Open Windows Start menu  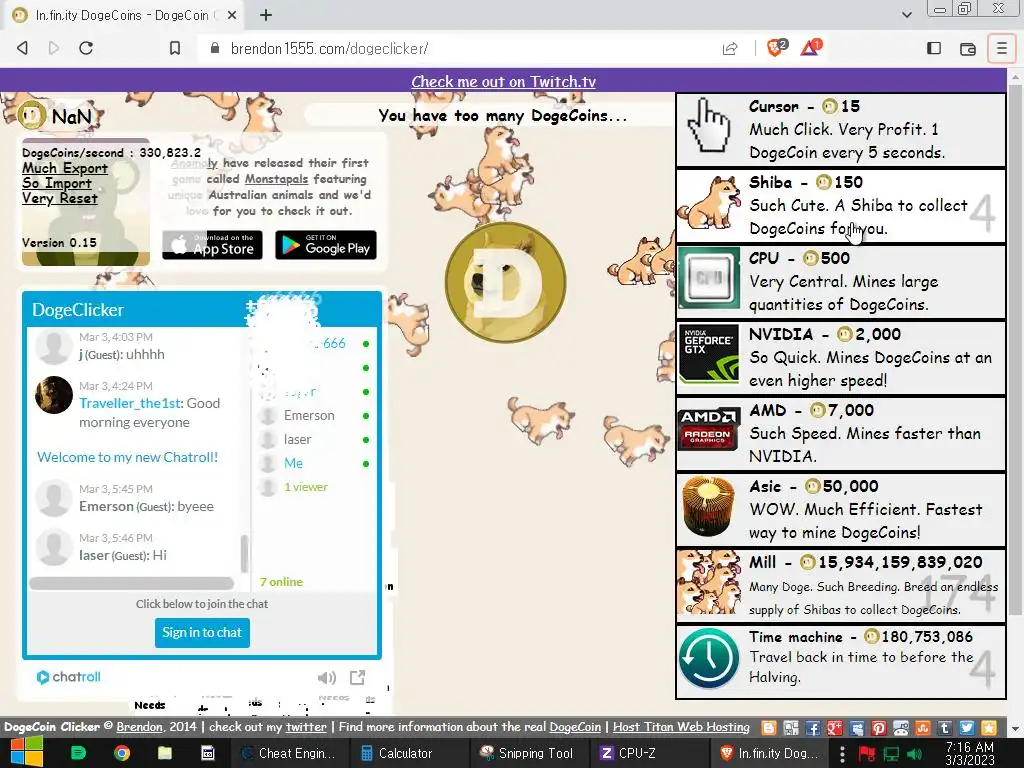coord(25,753)
